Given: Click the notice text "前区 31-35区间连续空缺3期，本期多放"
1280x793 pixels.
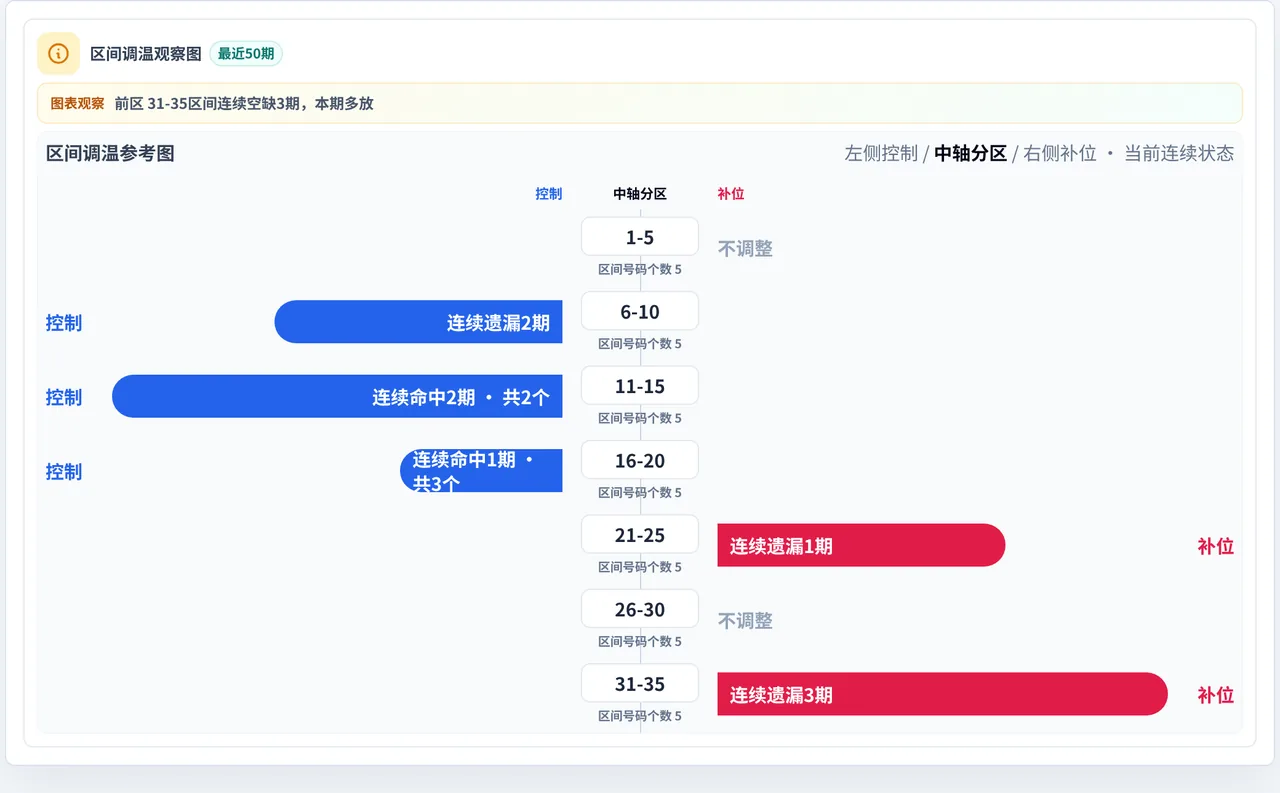Looking at the screenshot, I should point(244,103).
